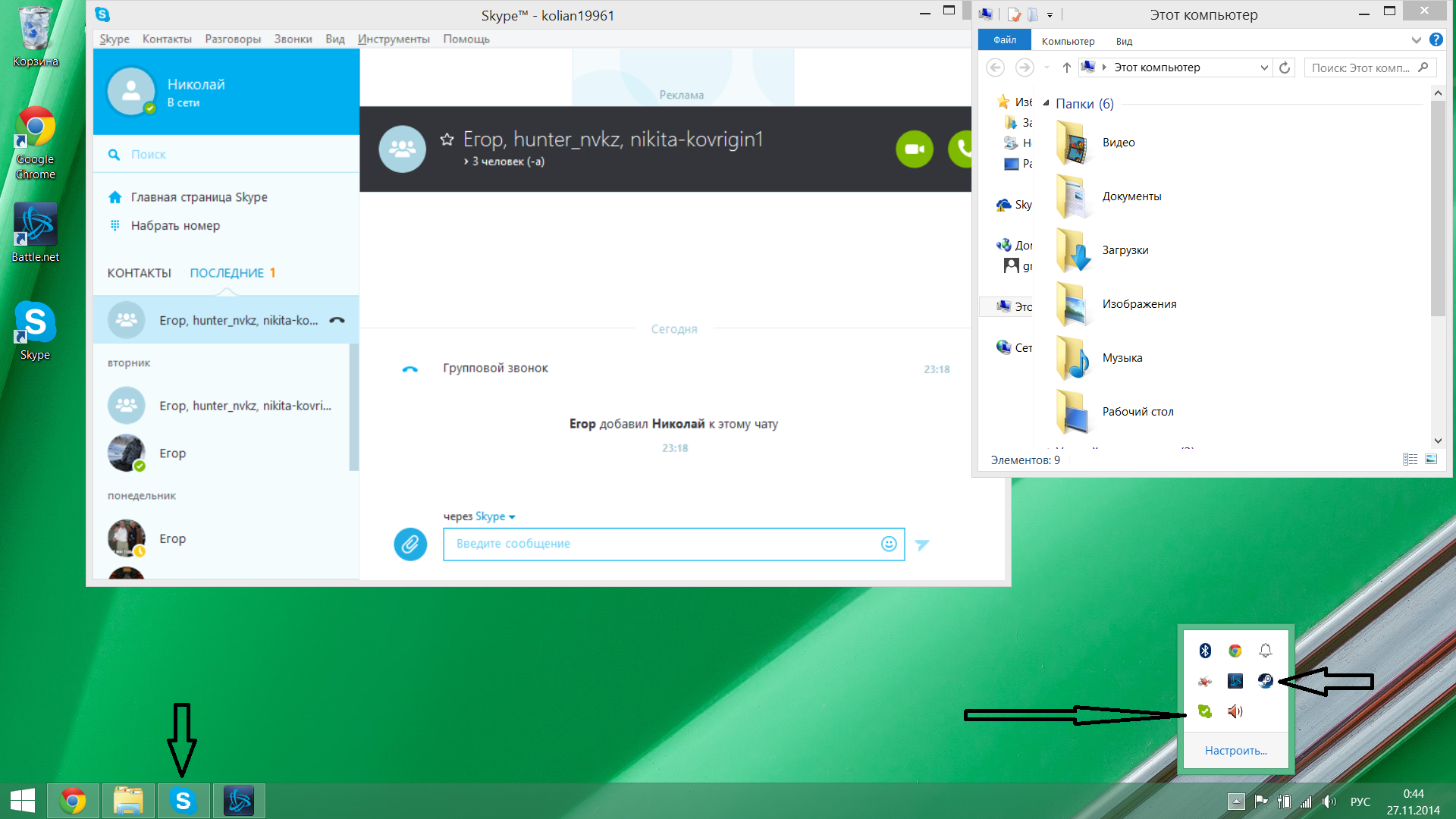This screenshot has height=819, width=1456.
Task: Open Explorer help question mark
Action: (x=1436, y=40)
